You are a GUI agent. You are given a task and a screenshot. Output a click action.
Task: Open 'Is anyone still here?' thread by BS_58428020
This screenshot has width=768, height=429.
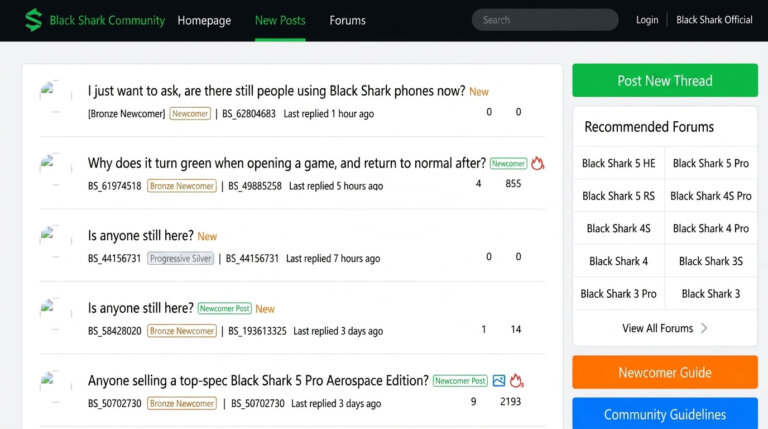click(x=141, y=308)
